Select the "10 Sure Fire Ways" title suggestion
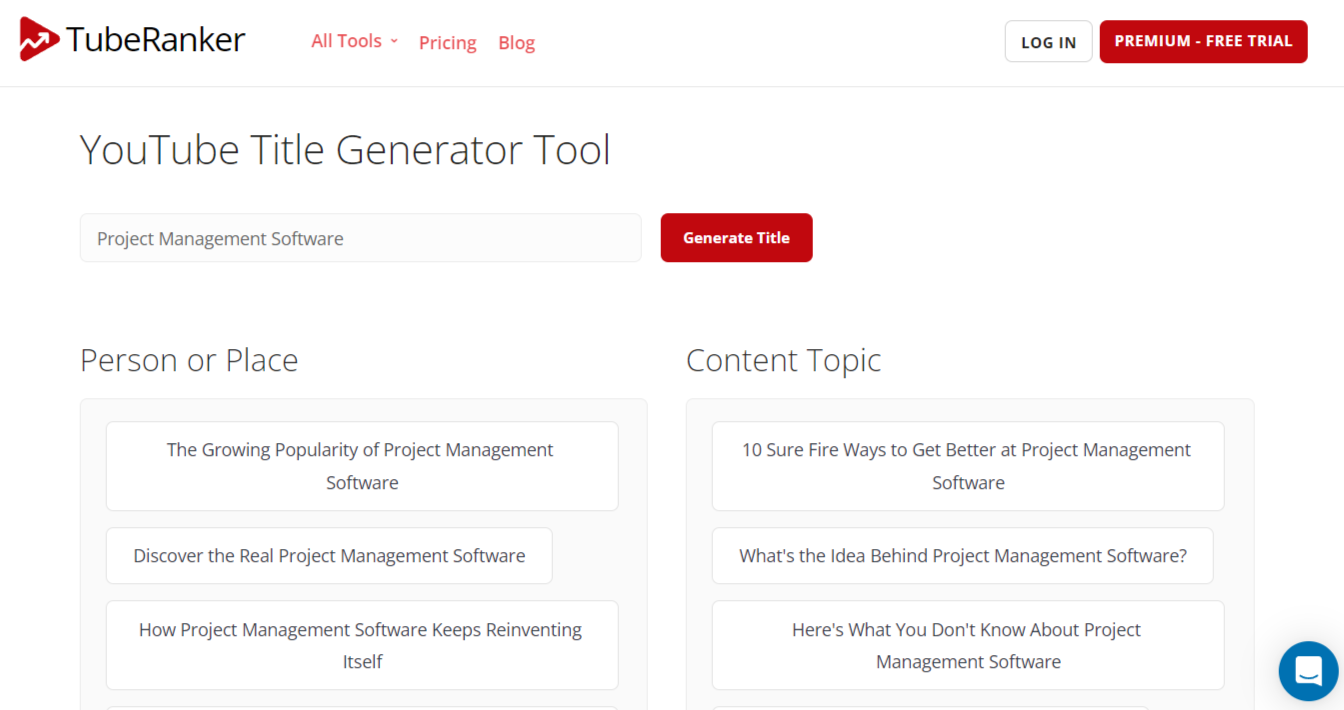The image size is (1344, 710). (967, 466)
